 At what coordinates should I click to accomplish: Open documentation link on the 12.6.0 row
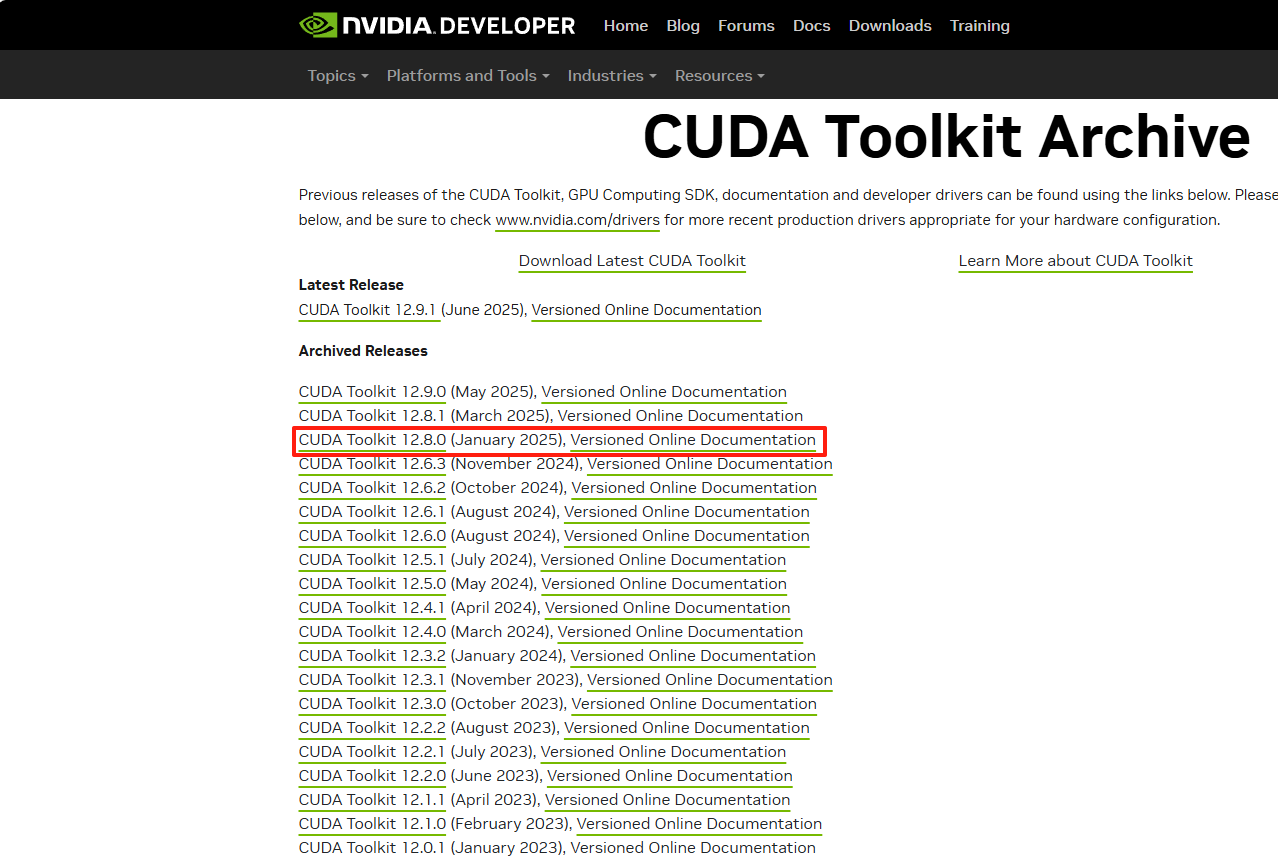tap(687, 536)
